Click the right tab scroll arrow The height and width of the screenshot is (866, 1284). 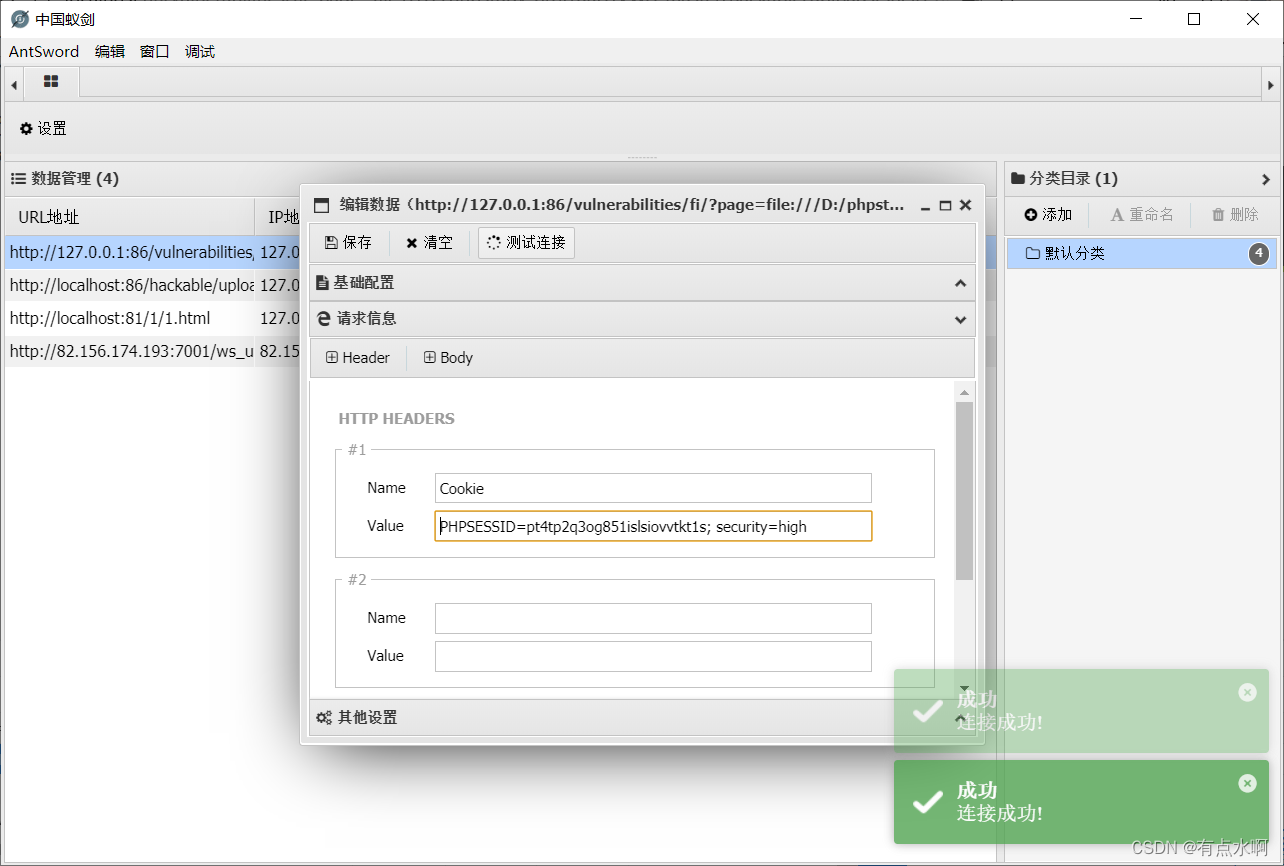[x=1271, y=85]
